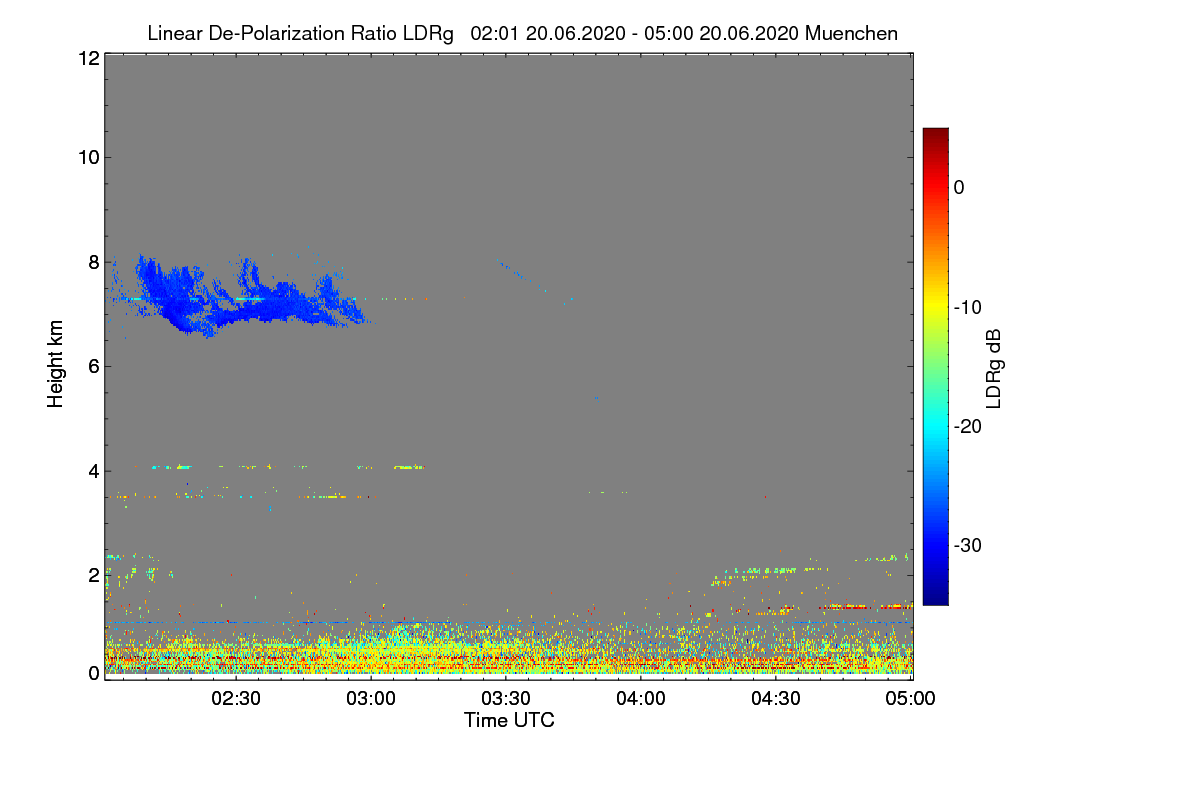Click the LDRg color scale bar
The image size is (1200, 800).
(x=935, y=366)
